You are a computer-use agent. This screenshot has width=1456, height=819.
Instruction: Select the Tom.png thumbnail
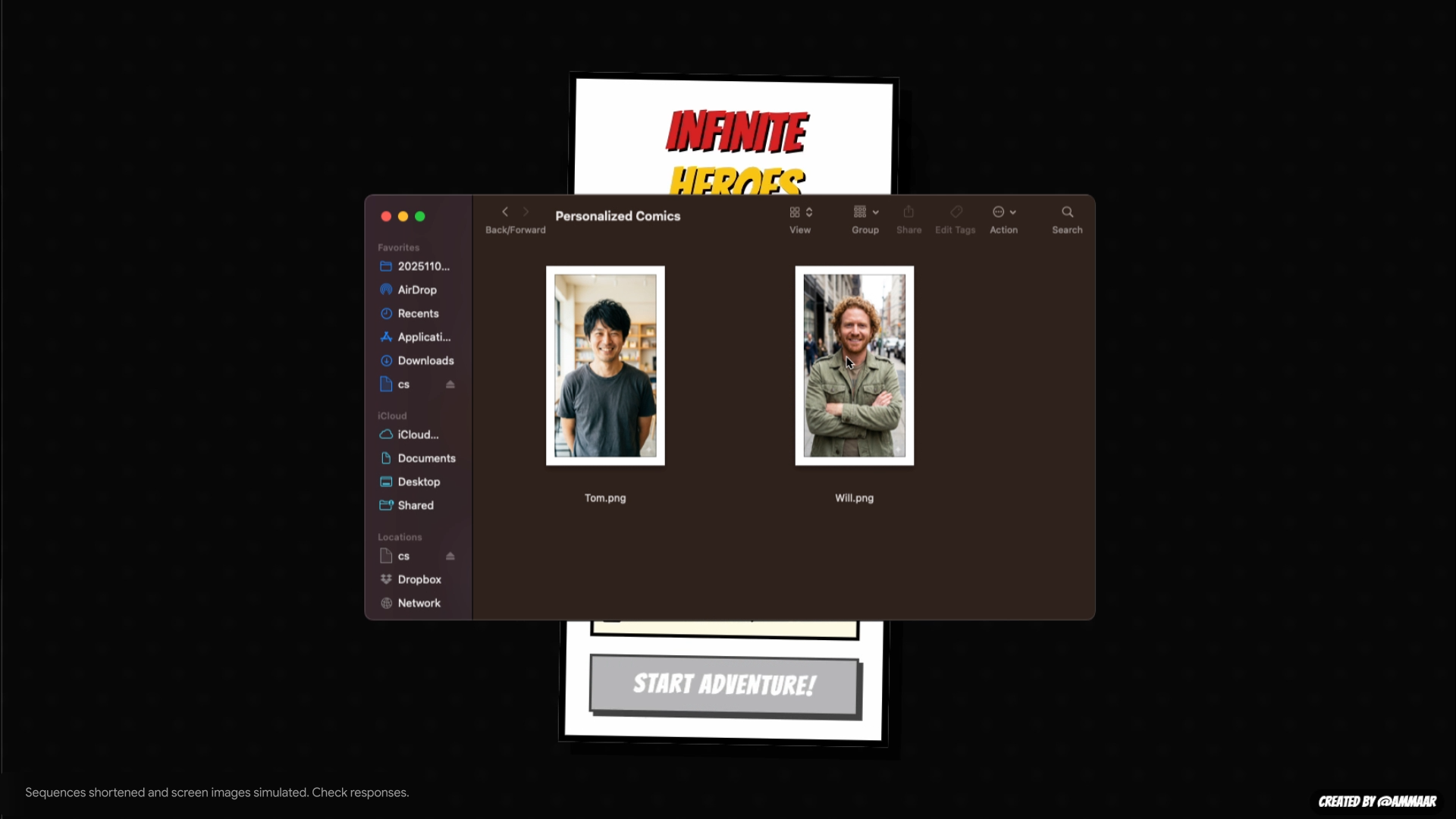[x=605, y=366]
